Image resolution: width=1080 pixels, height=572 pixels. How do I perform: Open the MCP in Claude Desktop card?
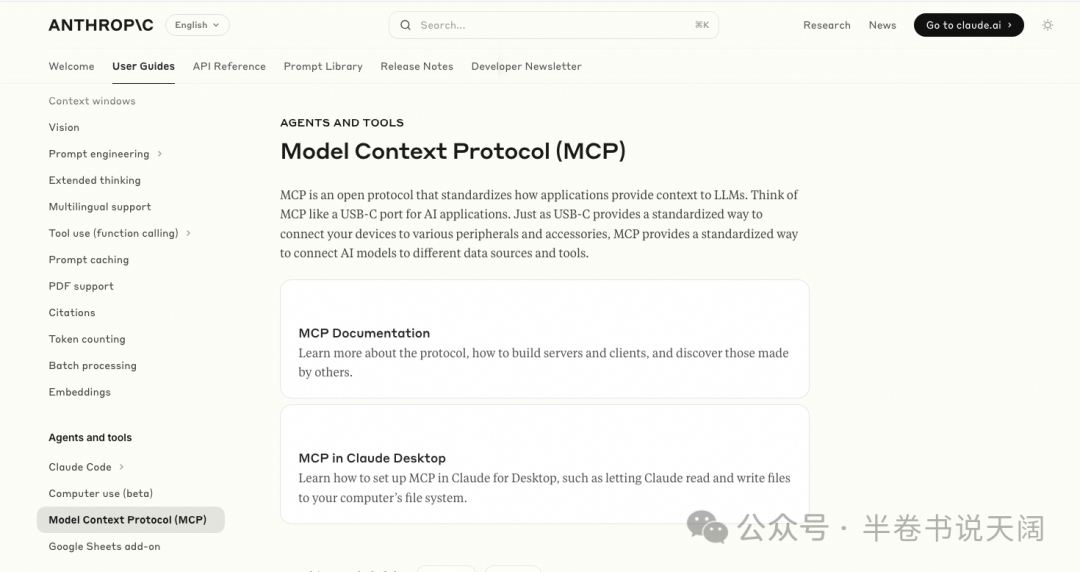pyautogui.click(x=544, y=465)
